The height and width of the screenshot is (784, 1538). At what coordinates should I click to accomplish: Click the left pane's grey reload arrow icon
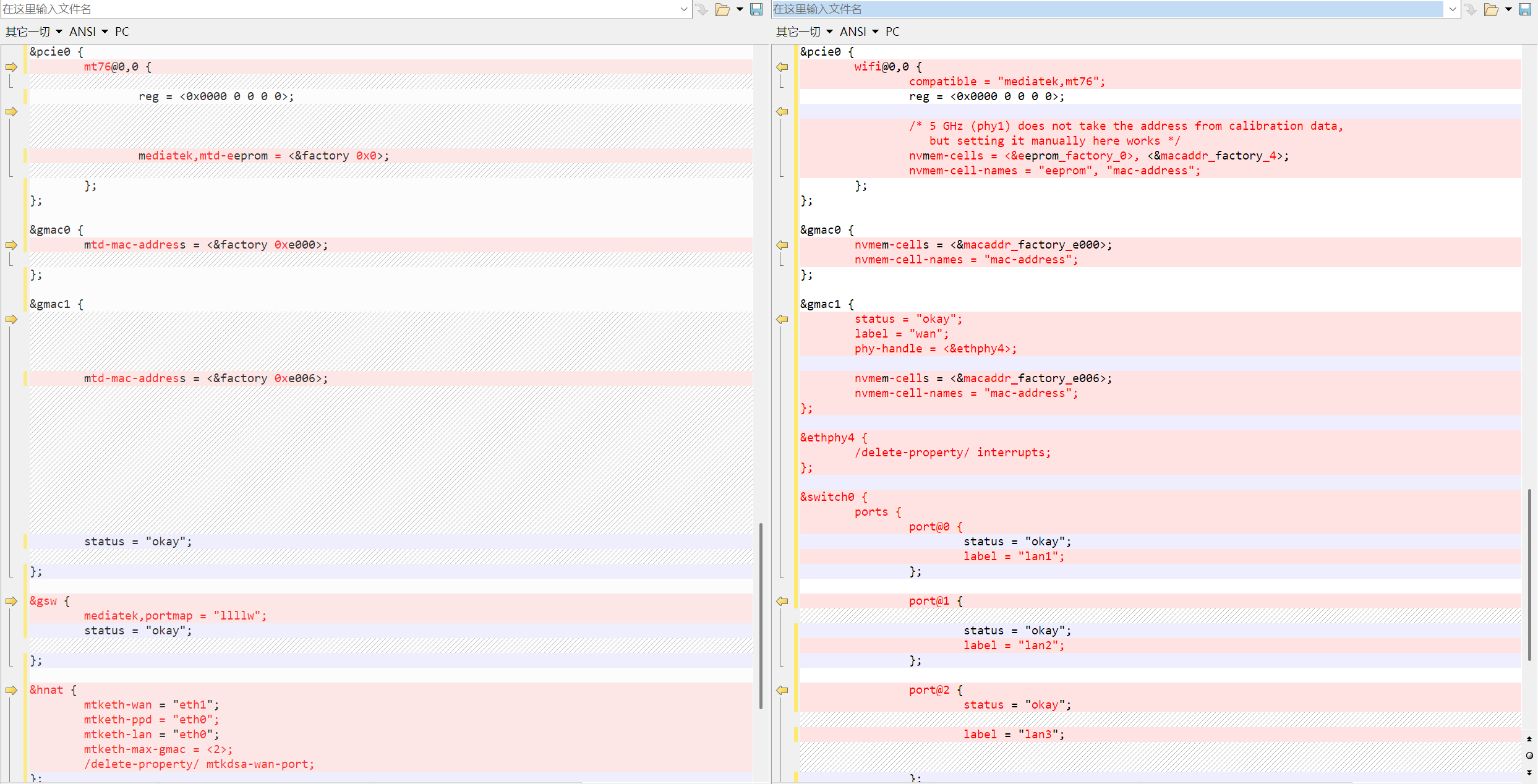(702, 9)
